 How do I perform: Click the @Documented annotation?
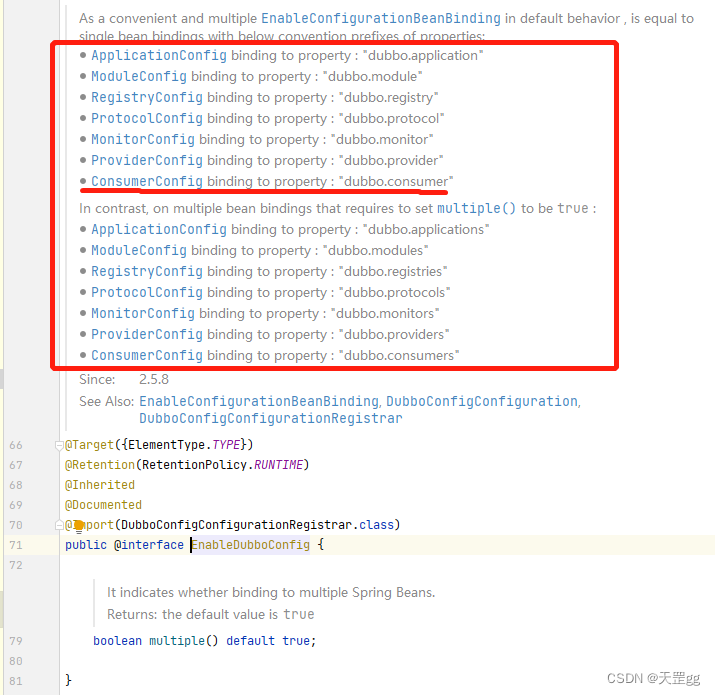pyautogui.click(x=104, y=505)
